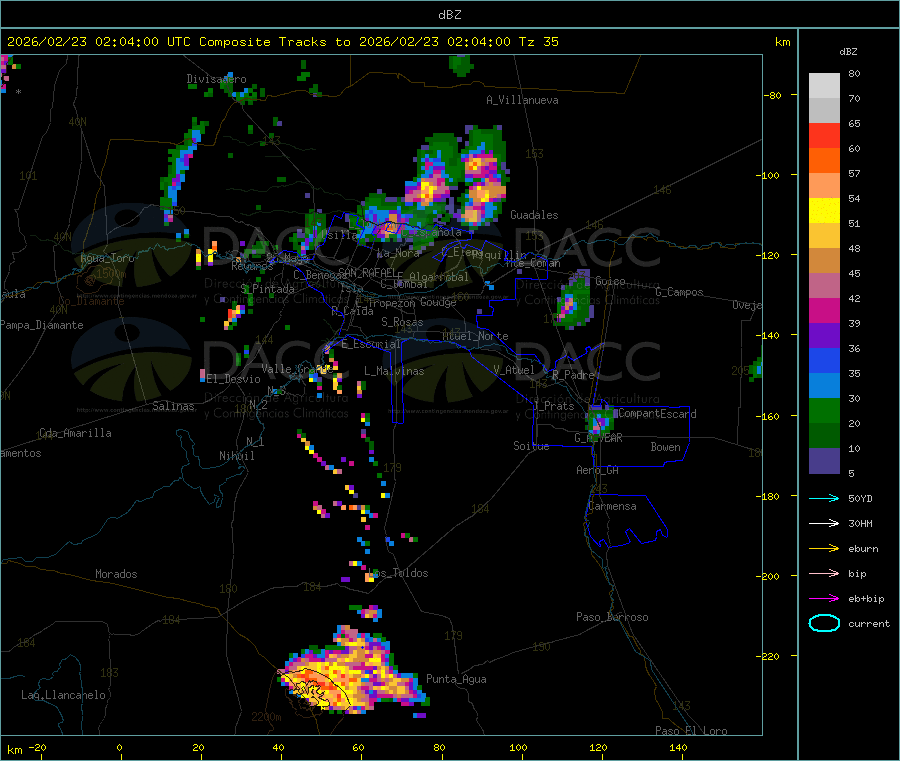Click the Guadales location label
The height and width of the screenshot is (761, 900).
click(534, 215)
